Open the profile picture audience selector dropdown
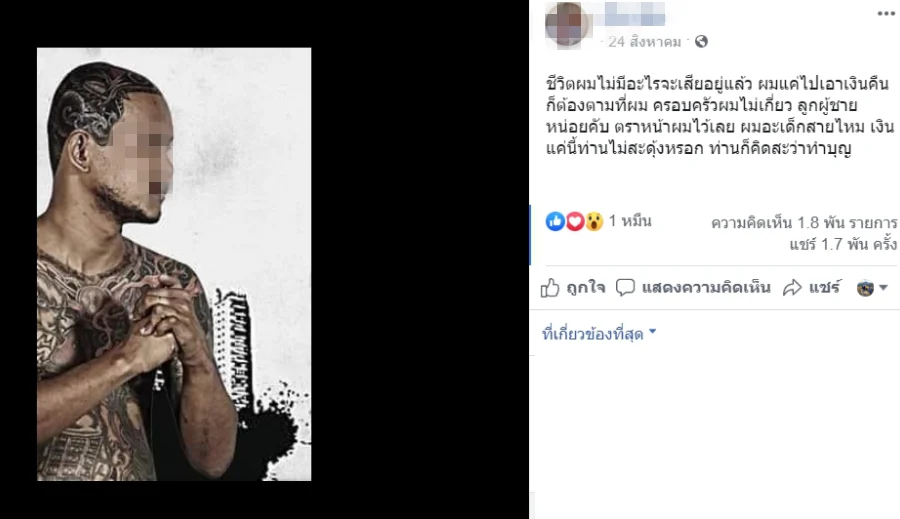 coord(872,288)
